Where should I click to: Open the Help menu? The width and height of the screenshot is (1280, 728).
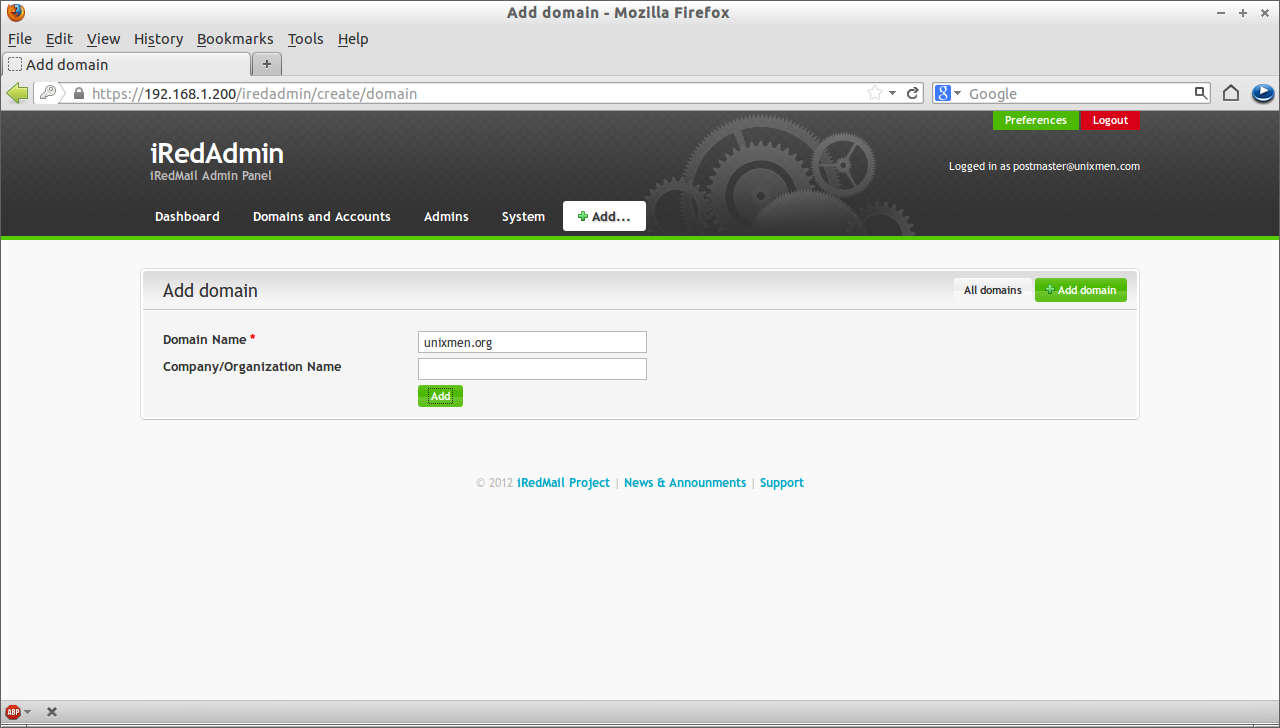353,39
